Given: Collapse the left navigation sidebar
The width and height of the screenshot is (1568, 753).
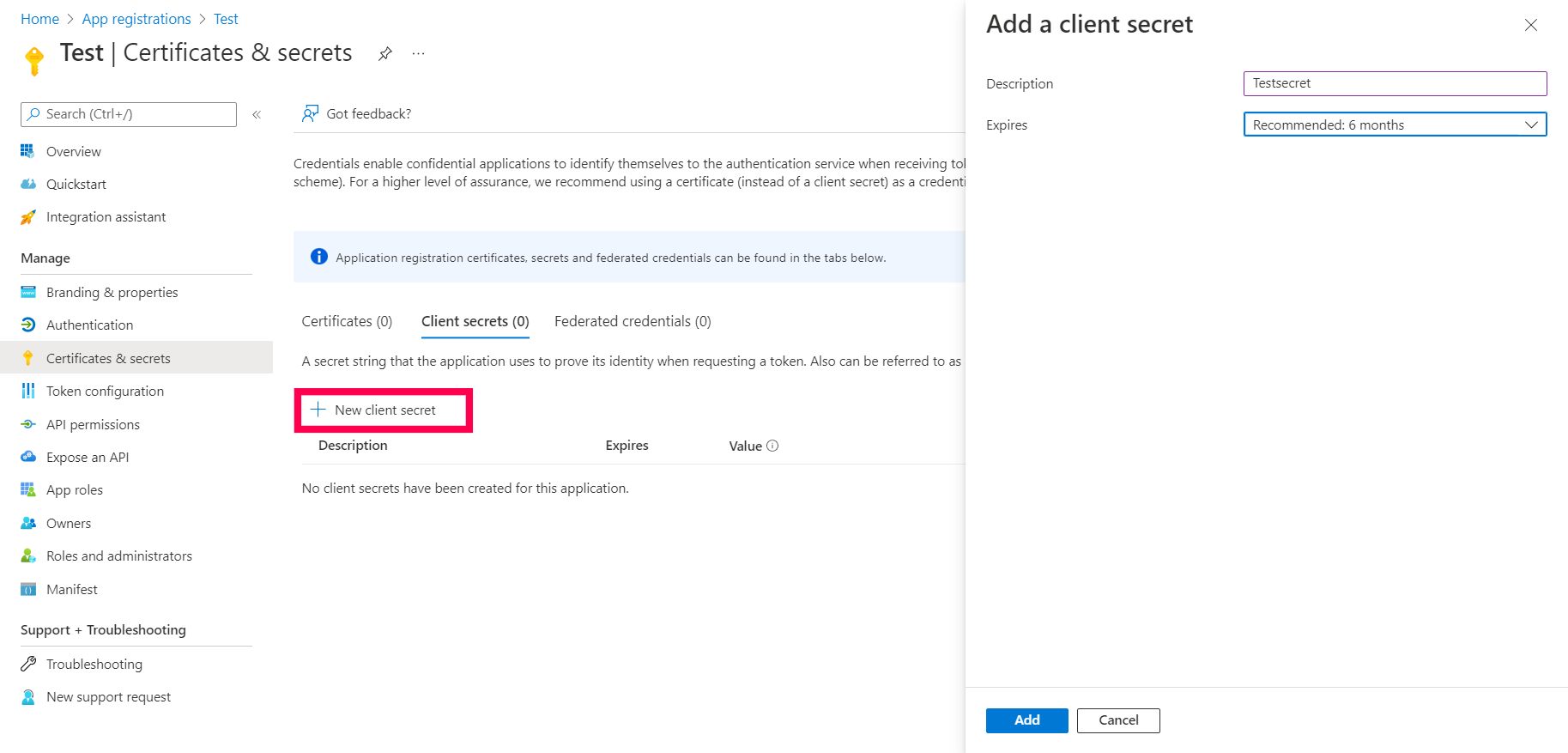Looking at the screenshot, I should coord(257,114).
